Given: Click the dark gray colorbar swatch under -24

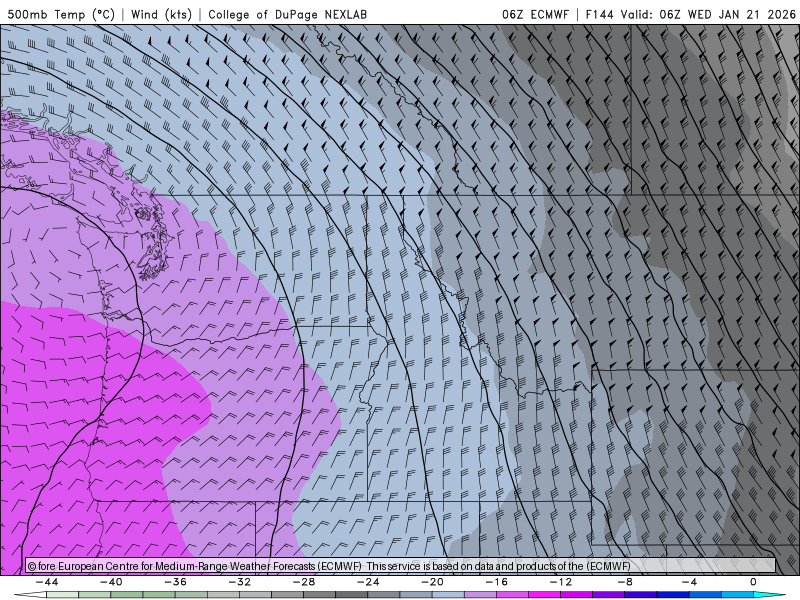Looking at the screenshot, I should 352,595.
